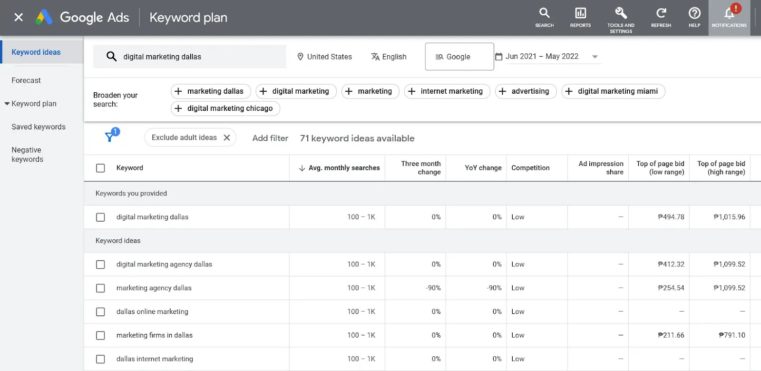
Task: Click the sort arrow on Avg. monthly searches
Action: (302, 168)
